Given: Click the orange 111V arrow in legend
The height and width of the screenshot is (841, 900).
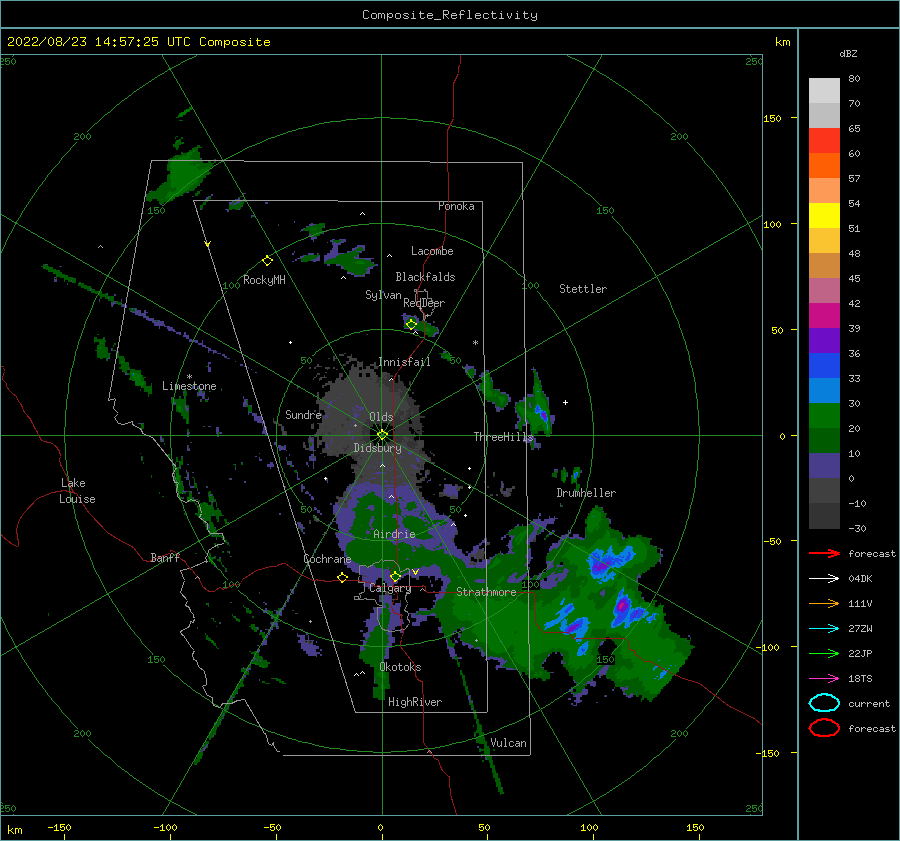Looking at the screenshot, I should point(824,603).
